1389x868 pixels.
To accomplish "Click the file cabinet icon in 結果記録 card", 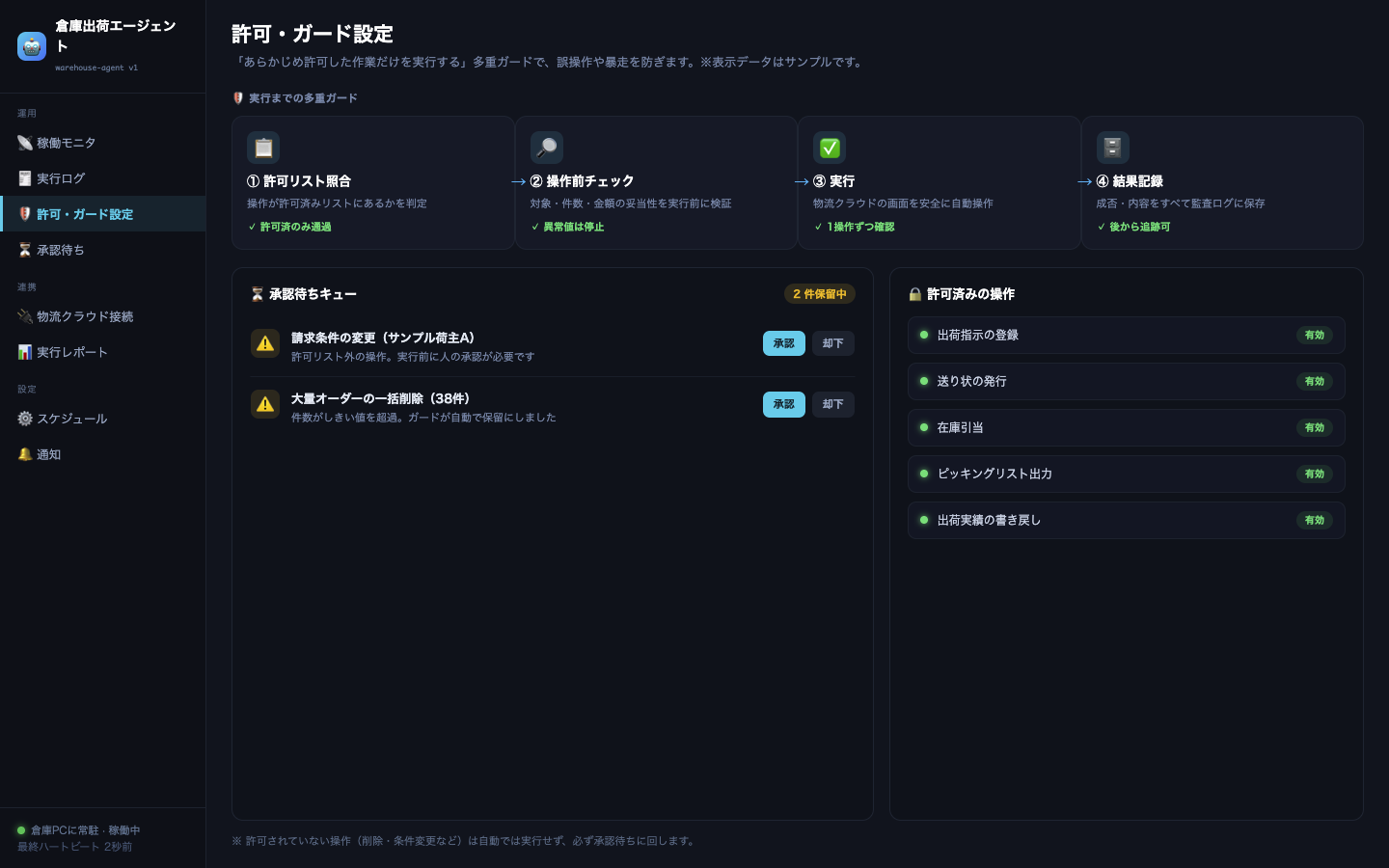I will pyautogui.click(x=1113, y=148).
